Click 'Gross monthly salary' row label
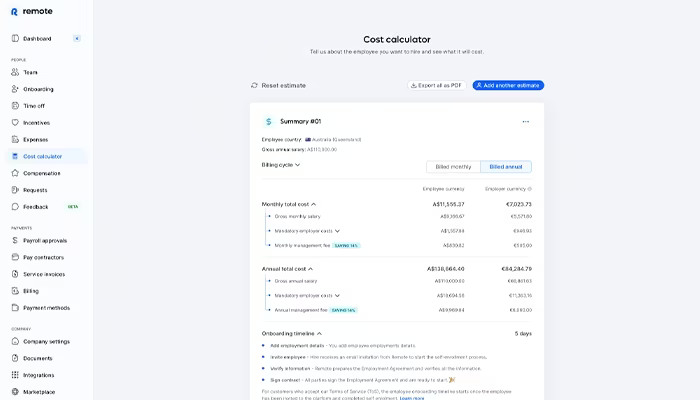The width and height of the screenshot is (700, 400). (297, 217)
